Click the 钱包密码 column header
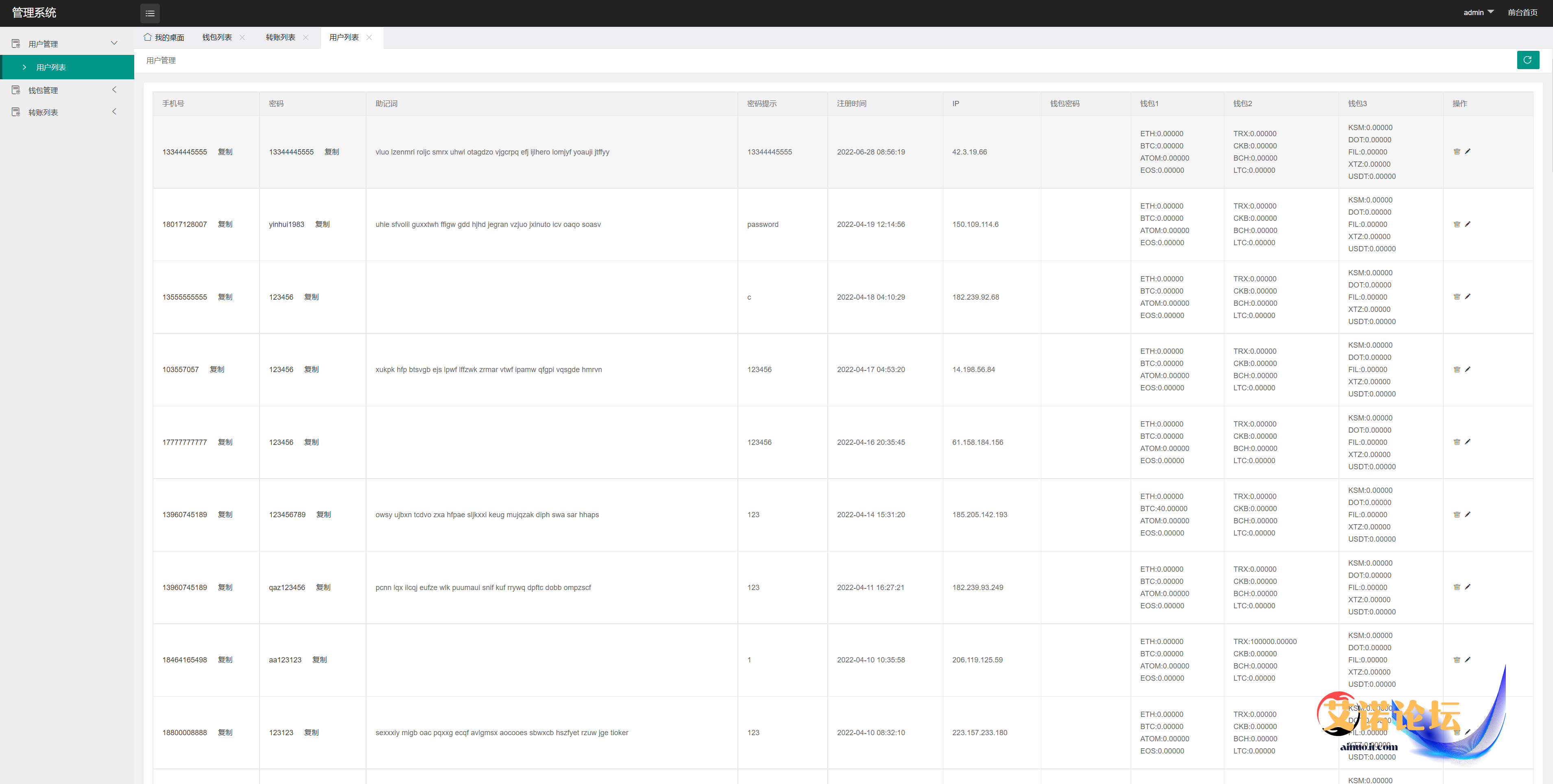 click(1064, 104)
